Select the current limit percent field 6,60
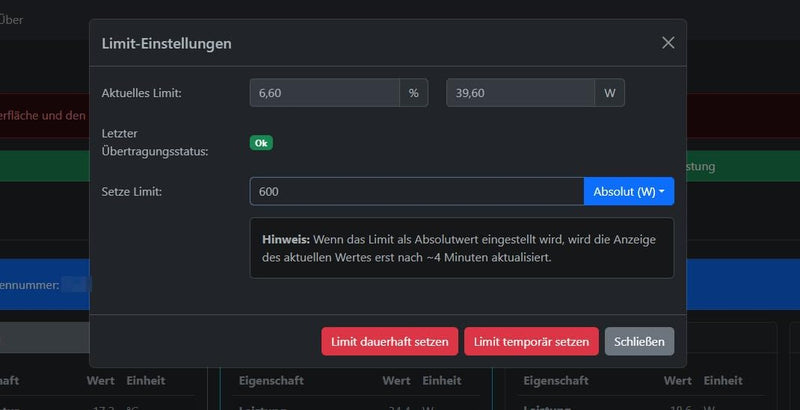800x410 pixels. [x=324, y=93]
